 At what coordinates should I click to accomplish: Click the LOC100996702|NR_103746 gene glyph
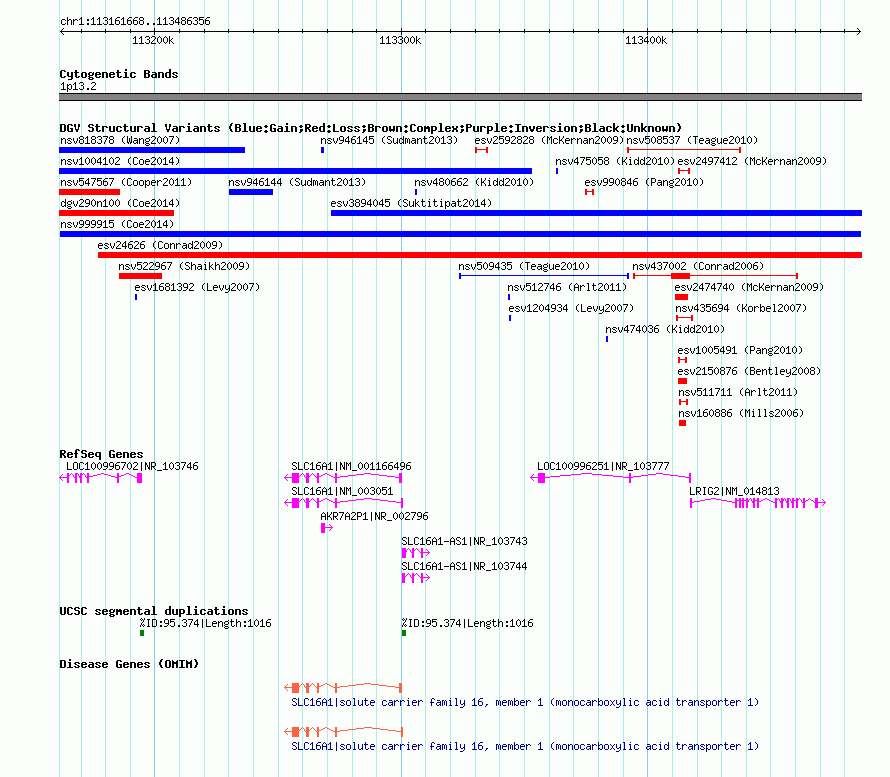[x=100, y=478]
